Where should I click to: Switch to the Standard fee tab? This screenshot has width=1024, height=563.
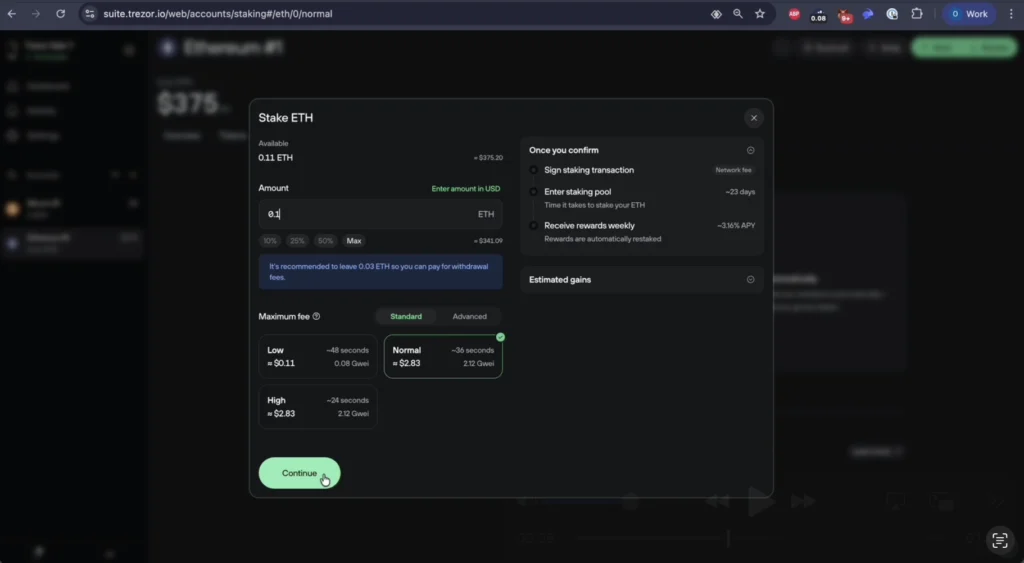point(406,317)
